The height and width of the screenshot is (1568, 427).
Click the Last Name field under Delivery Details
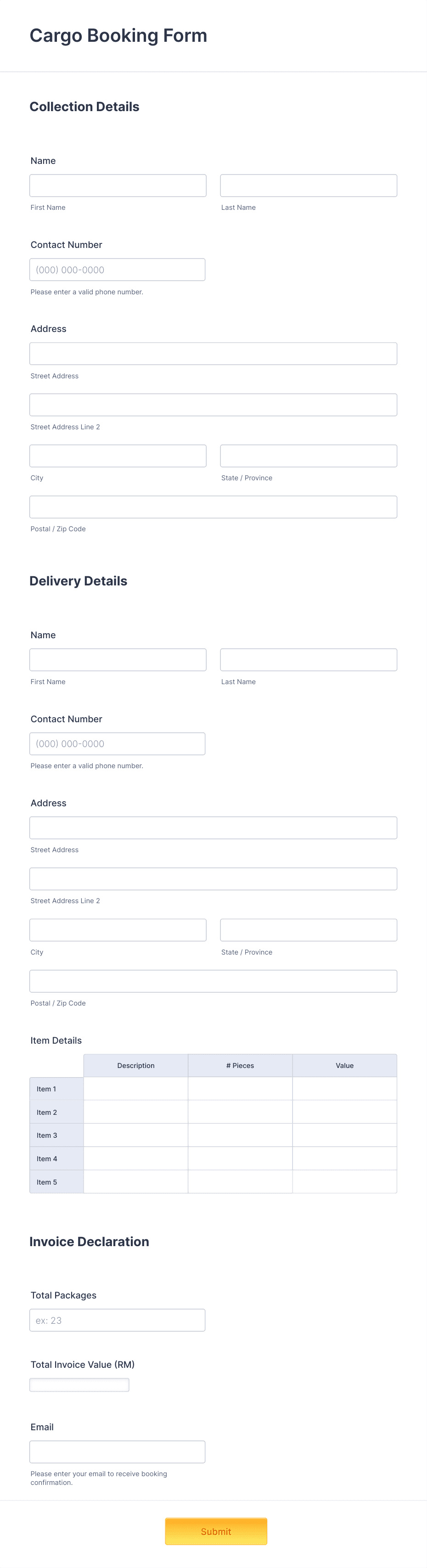(x=309, y=659)
